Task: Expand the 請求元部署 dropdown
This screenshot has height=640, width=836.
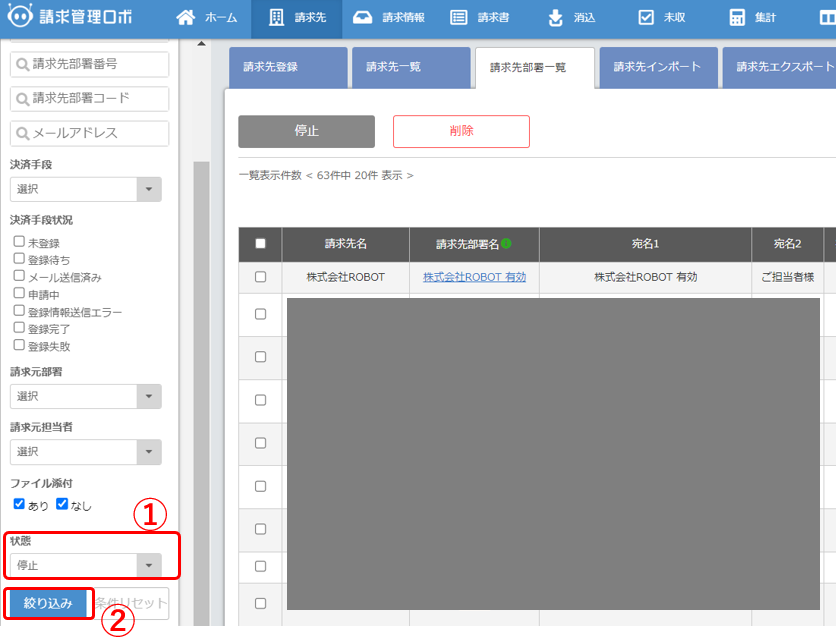Action: [85, 397]
